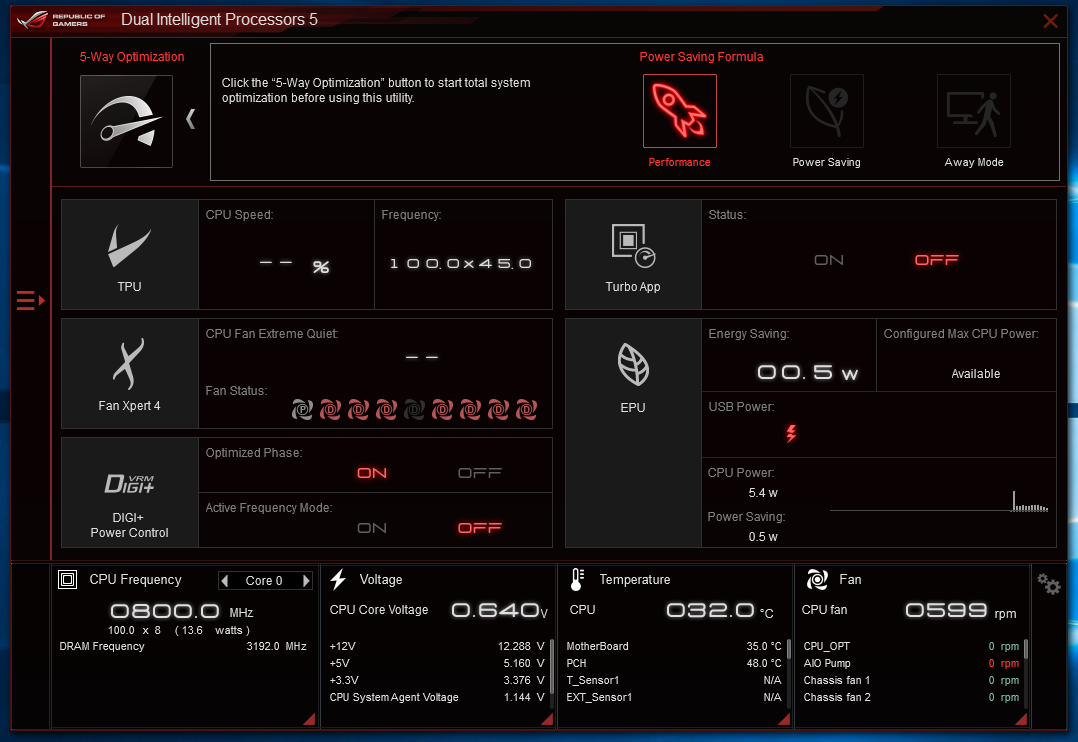Select the MotherBoard temperature row
The height and width of the screenshot is (742, 1078).
674,646
